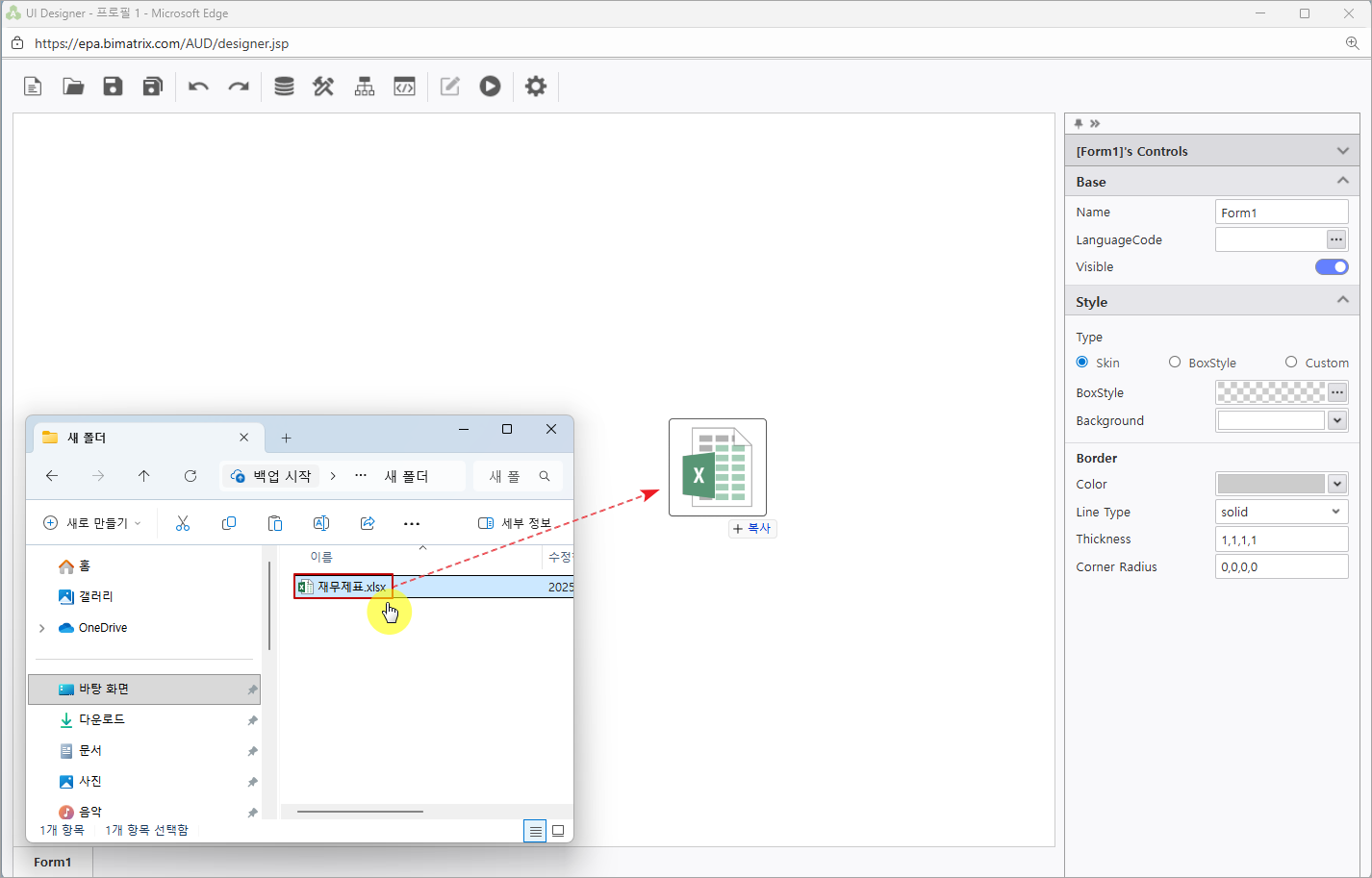Select the 새 폴더 explorer tab

(144, 438)
